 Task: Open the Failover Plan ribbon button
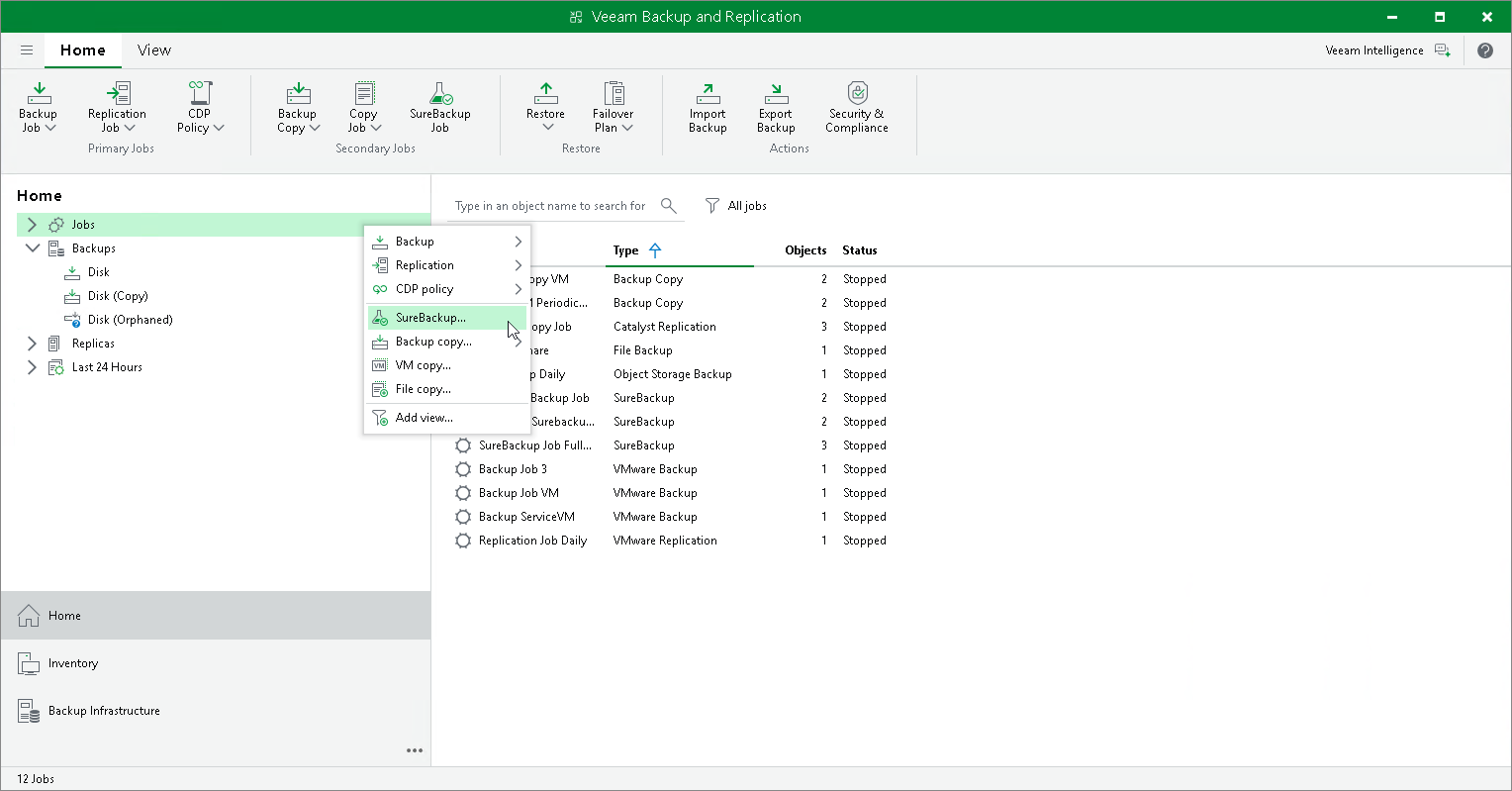click(x=614, y=107)
